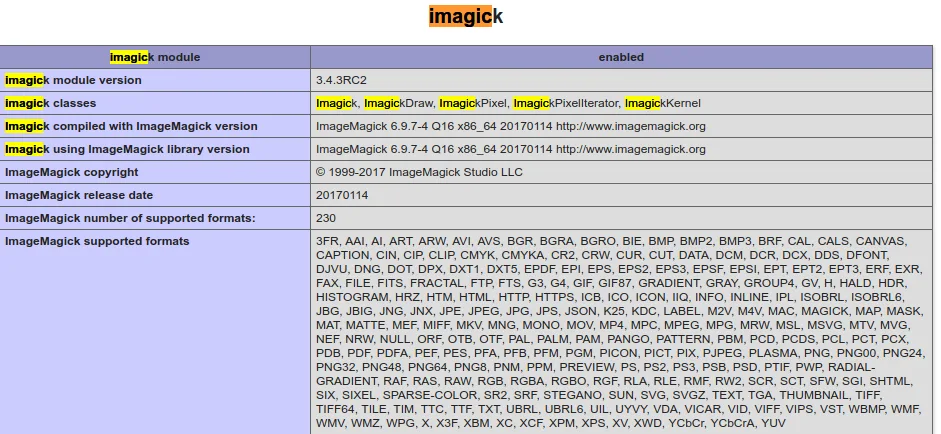The width and height of the screenshot is (941, 434).
Task: Select 'Imagick using ImageMagick library version' label
Action: click(x=127, y=149)
